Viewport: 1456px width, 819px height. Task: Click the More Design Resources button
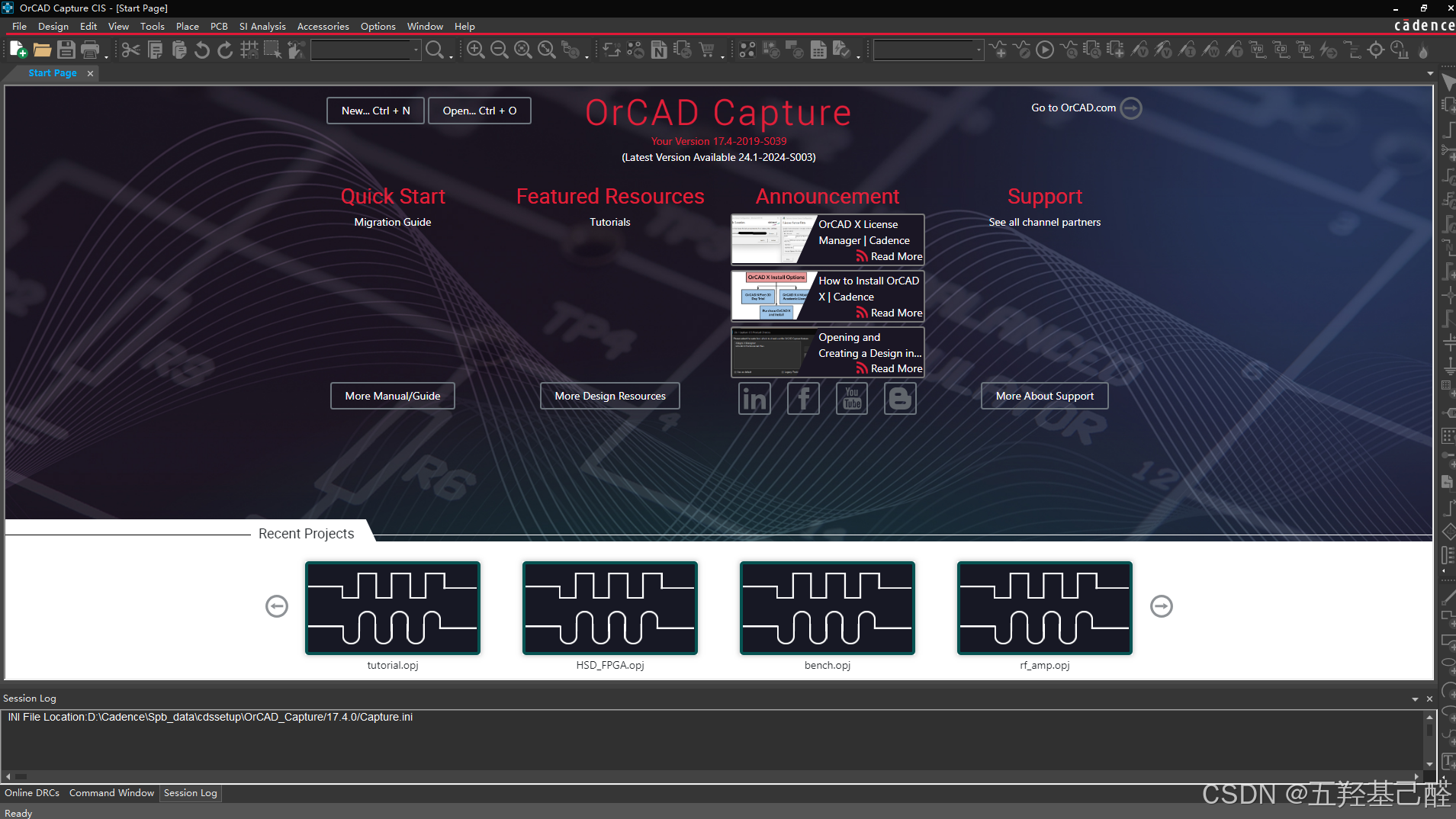(609, 396)
